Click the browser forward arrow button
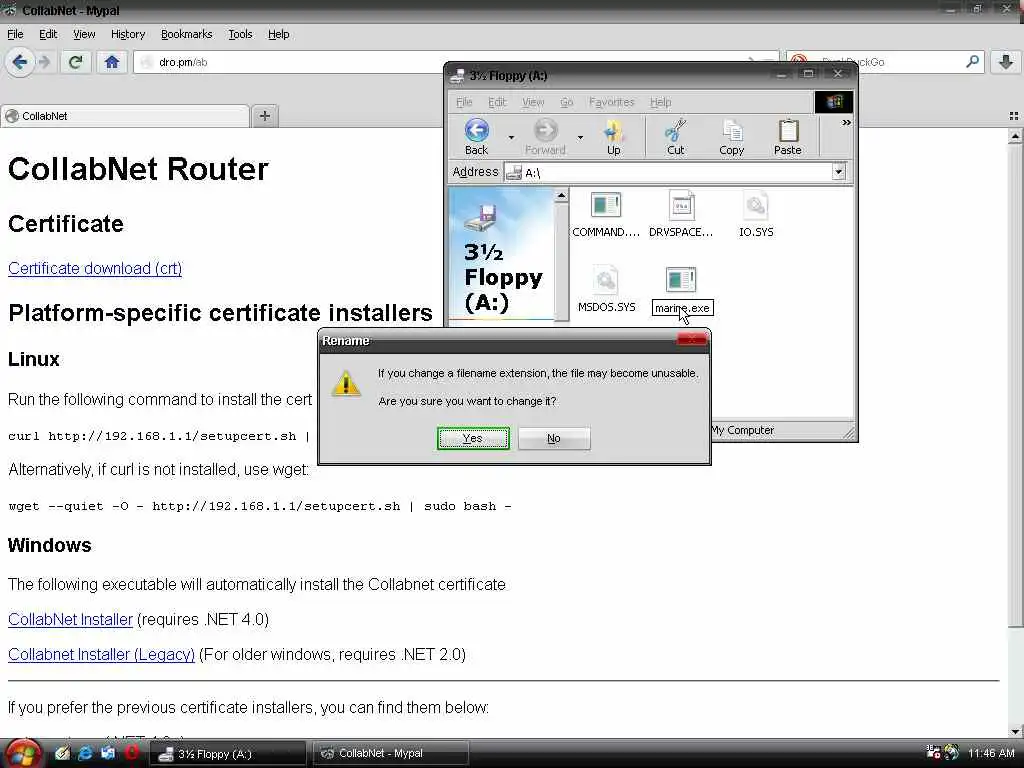This screenshot has height=768, width=1024. tap(44, 62)
